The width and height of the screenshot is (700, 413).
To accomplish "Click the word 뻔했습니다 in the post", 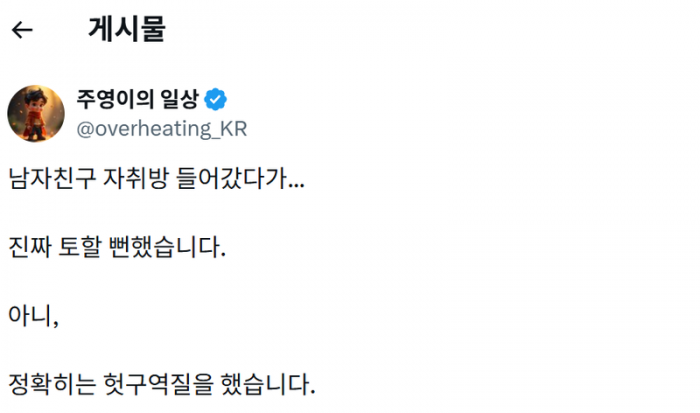I will [x=167, y=246].
